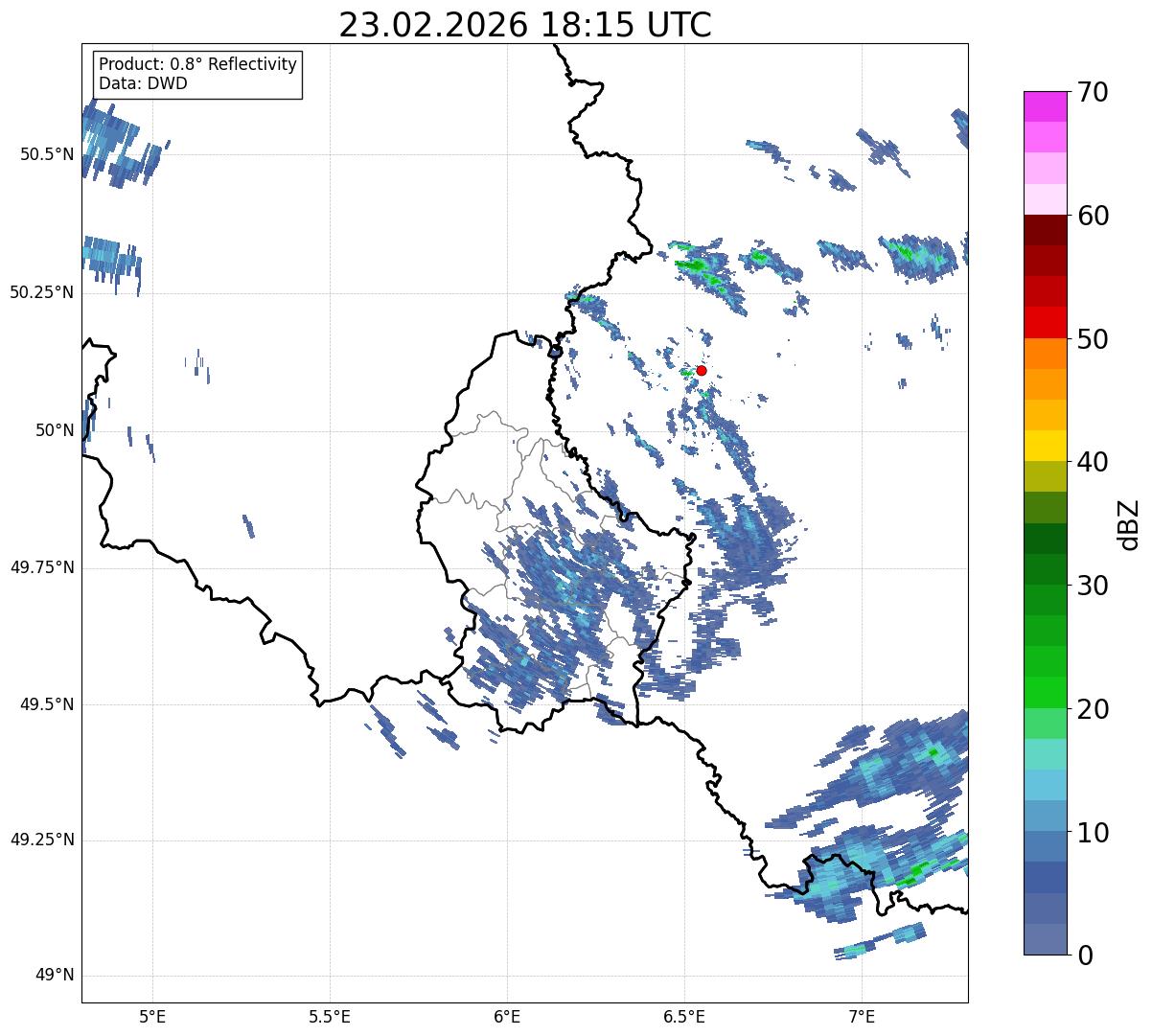The height and width of the screenshot is (1036, 1152).
Task: Click the '50.25°N' latitude label
Action: point(41,292)
